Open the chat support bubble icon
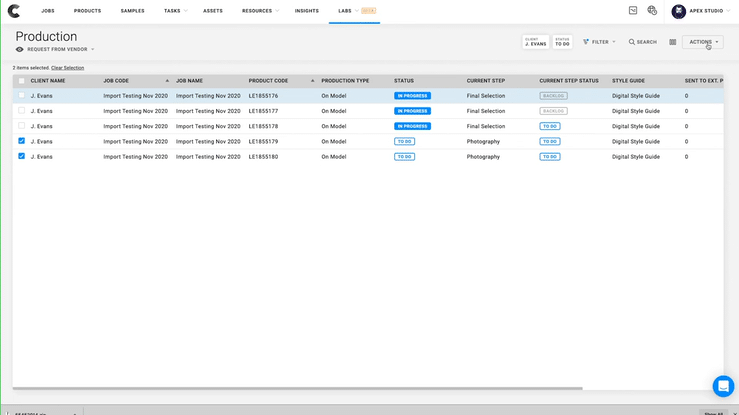739x415 pixels. (722, 386)
